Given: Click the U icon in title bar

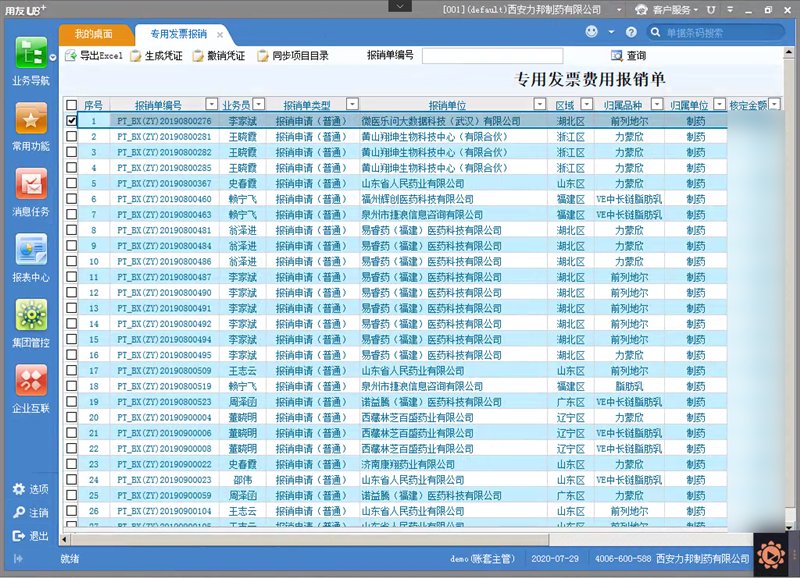Looking at the screenshot, I should tap(711, 9).
